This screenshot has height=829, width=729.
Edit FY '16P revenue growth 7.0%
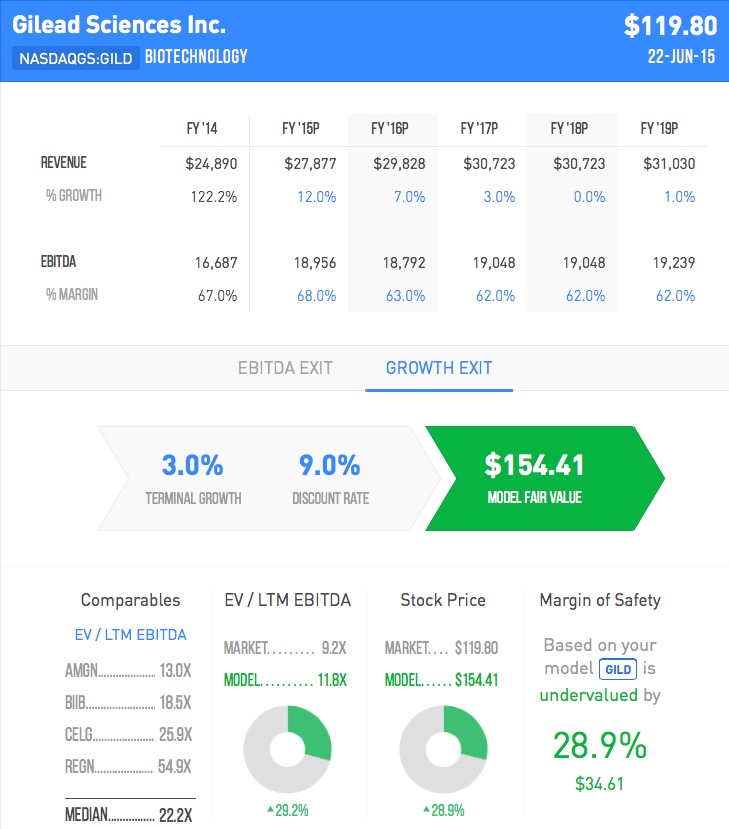click(x=409, y=197)
